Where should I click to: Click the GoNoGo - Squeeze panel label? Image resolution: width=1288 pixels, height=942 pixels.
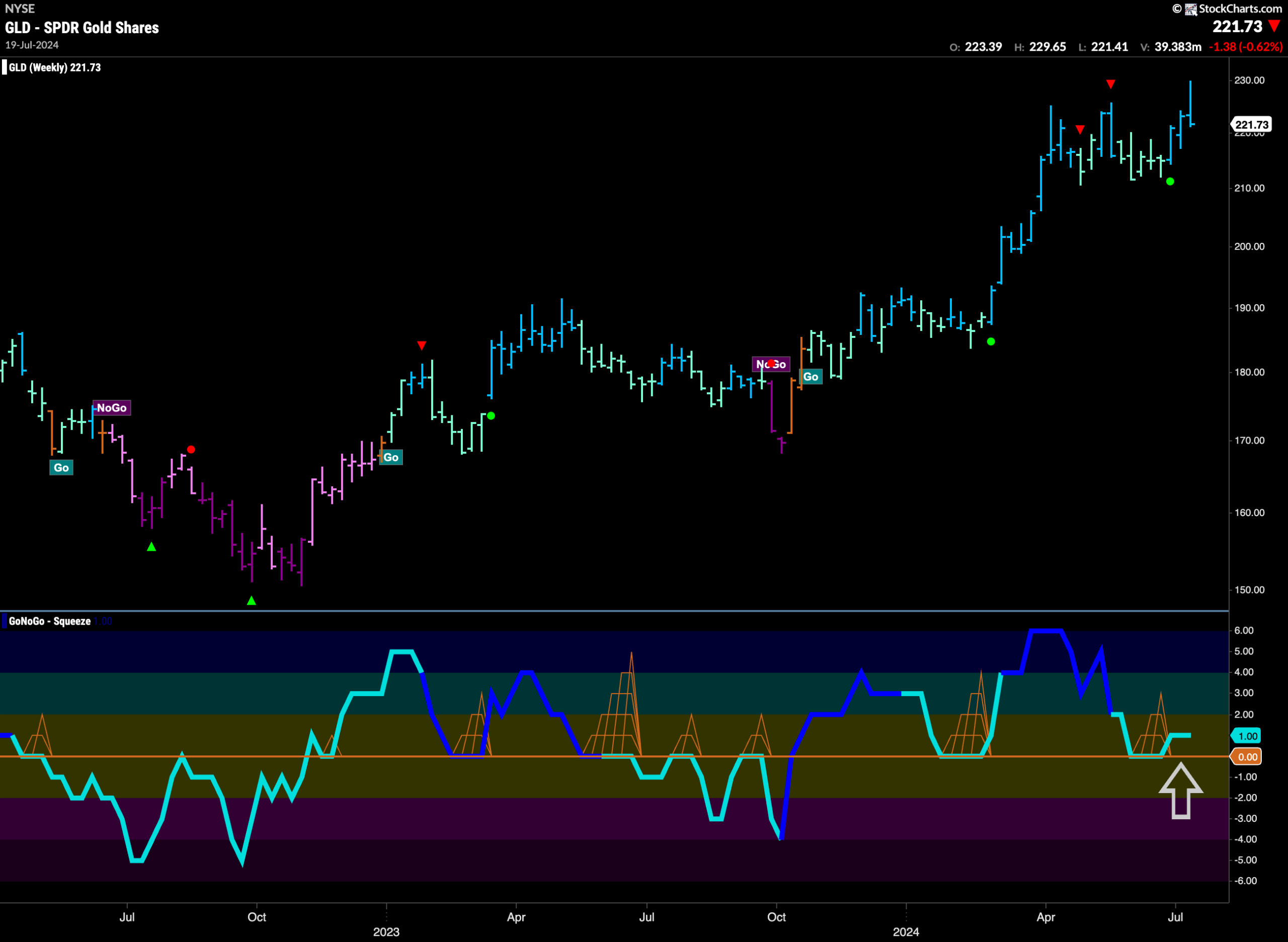pos(50,621)
